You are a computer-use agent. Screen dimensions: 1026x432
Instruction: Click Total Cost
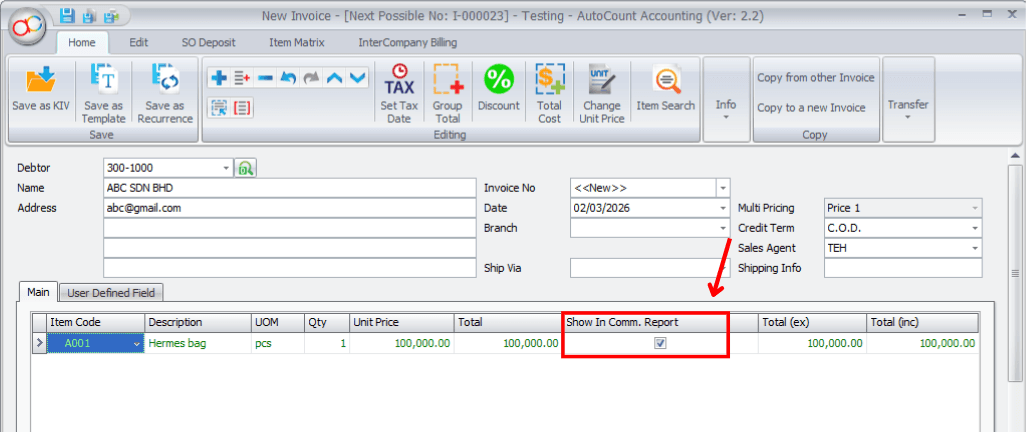pos(549,92)
